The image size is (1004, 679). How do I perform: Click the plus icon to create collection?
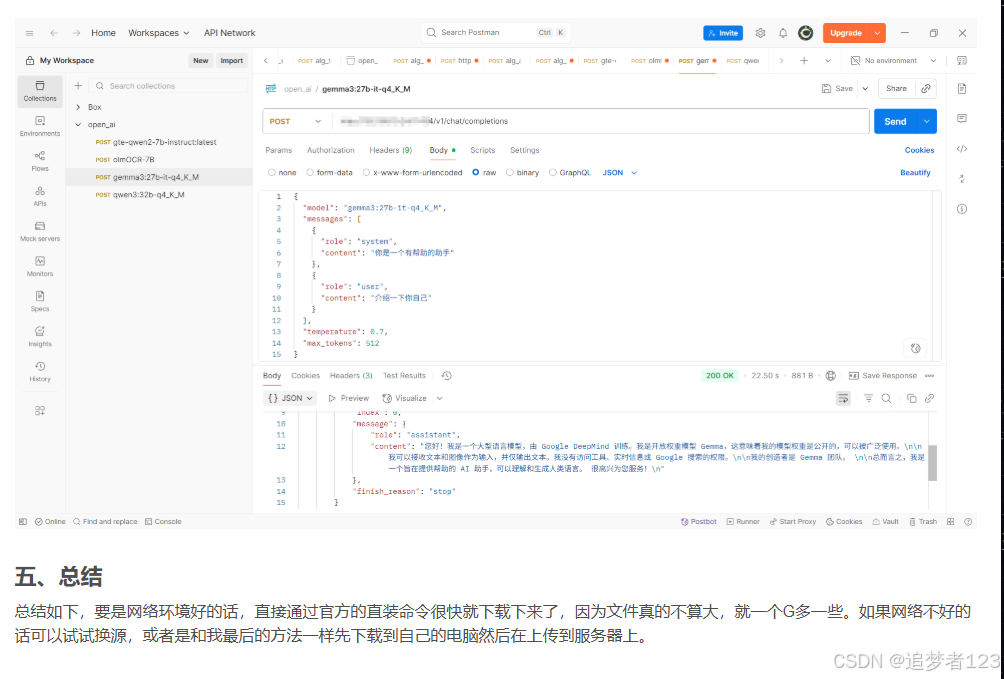(78, 86)
